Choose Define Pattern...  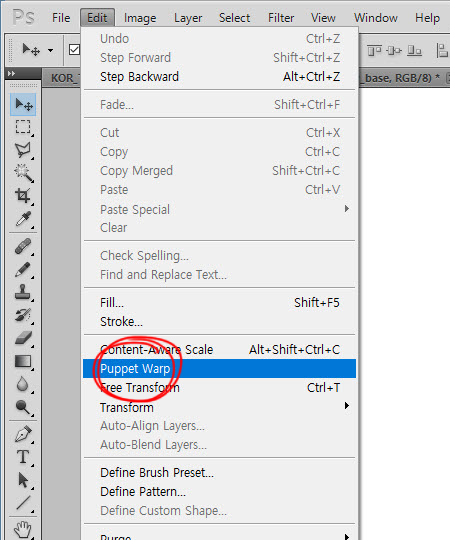click(220, 491)
